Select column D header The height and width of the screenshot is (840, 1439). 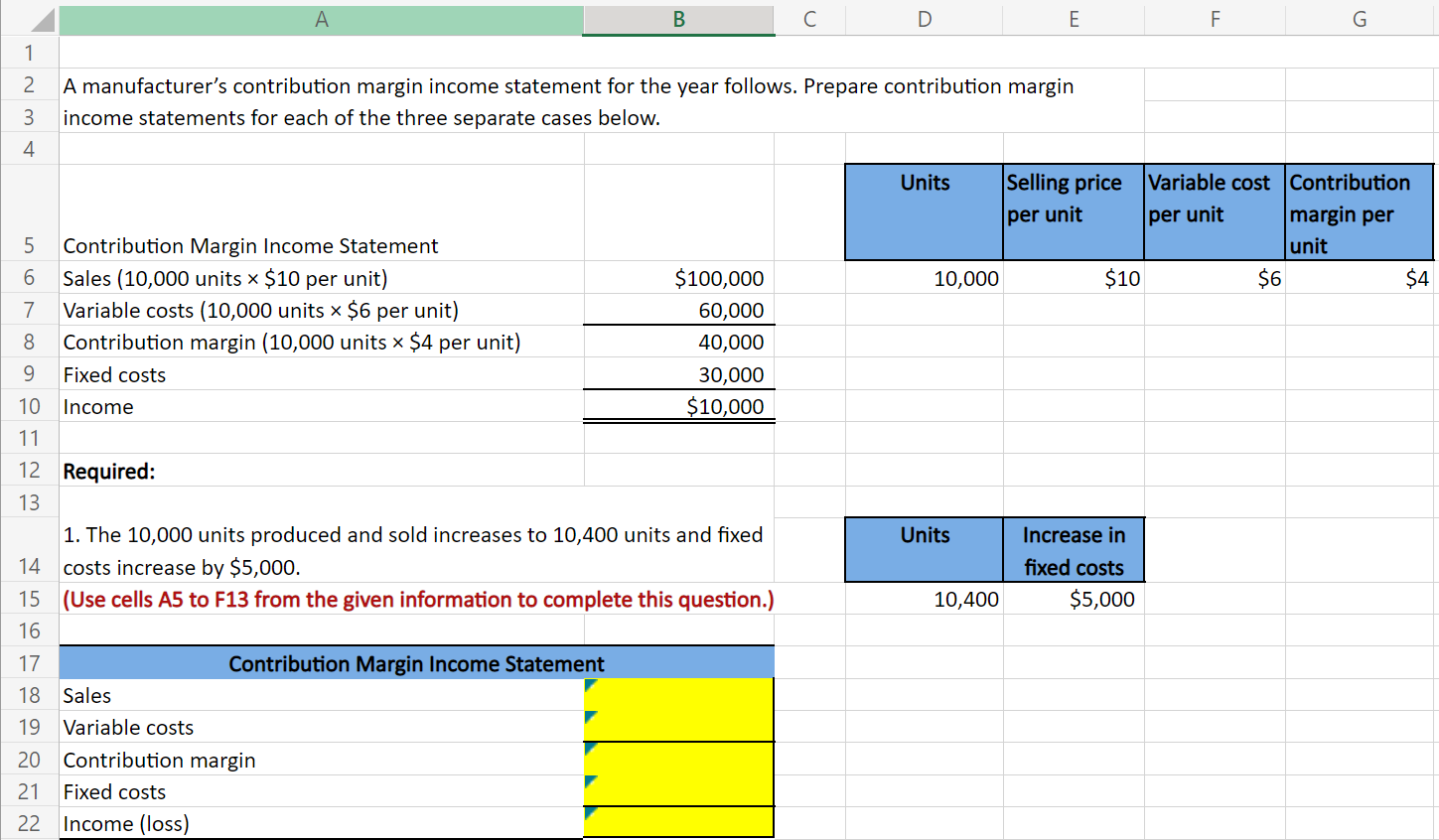(x=925, y=19)
